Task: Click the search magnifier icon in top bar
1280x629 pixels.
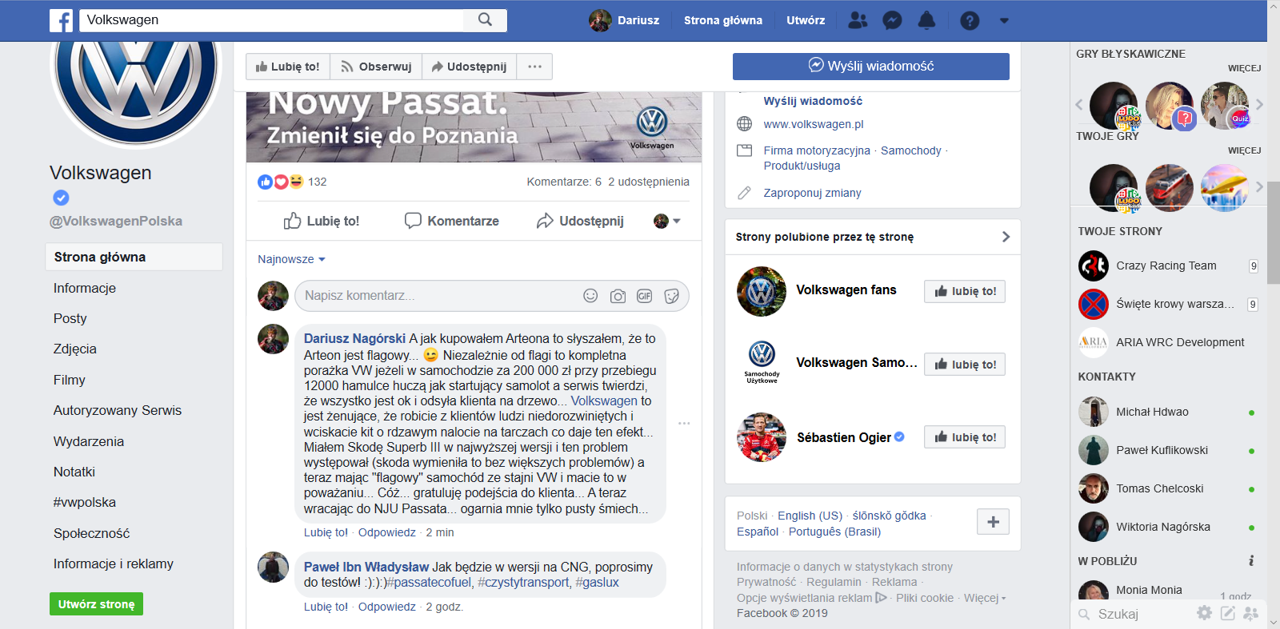Action: 485,20
